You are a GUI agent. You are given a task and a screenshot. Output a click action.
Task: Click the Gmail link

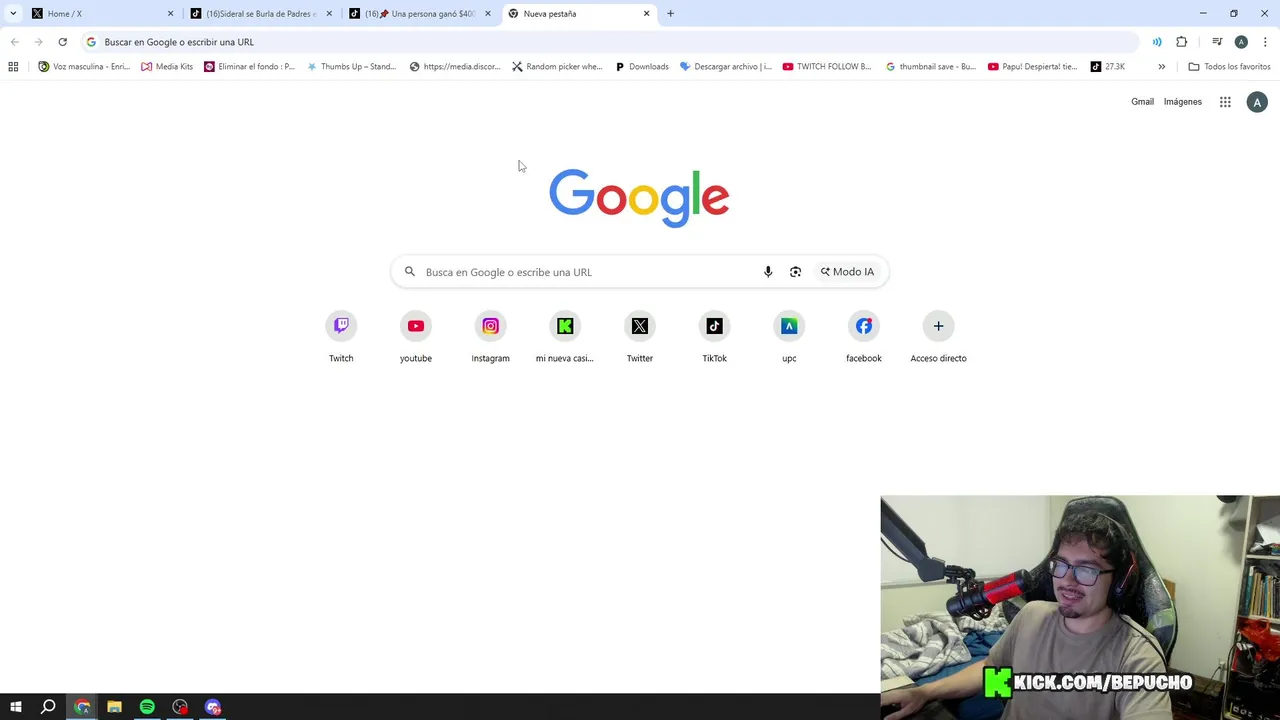click(x=1142, y=102)
